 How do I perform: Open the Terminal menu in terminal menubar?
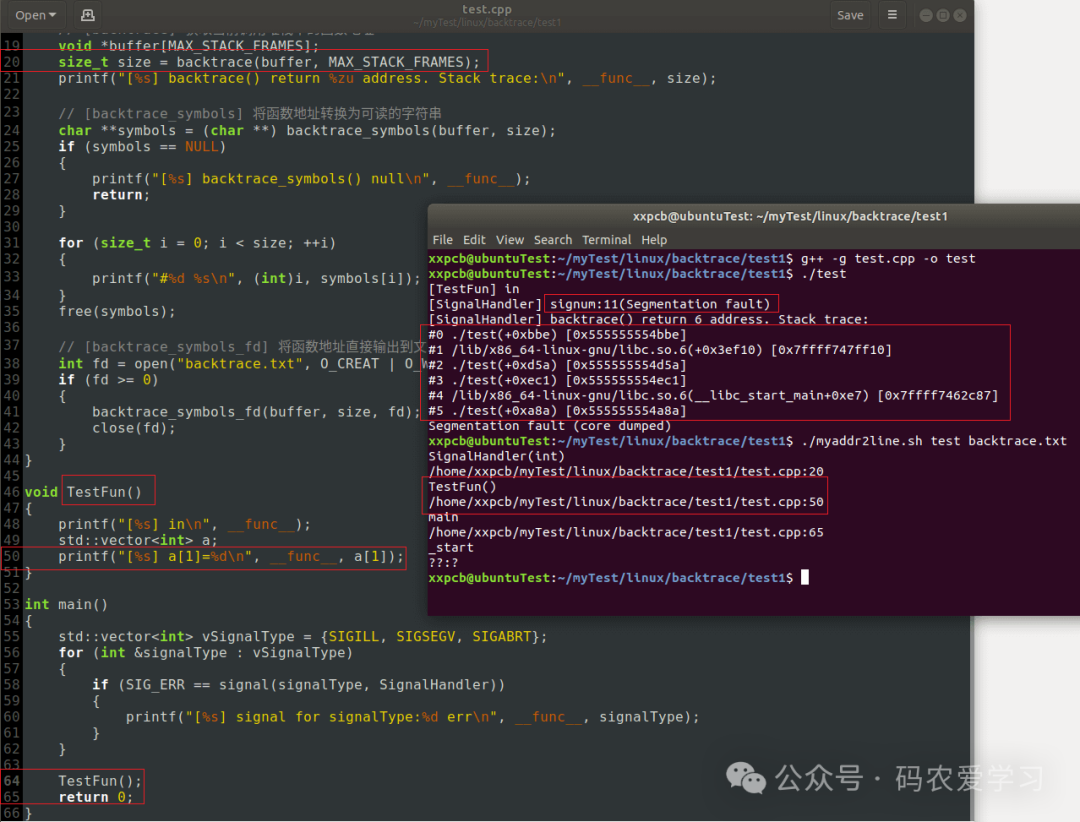pyautogui.click(x=607, y=240)
